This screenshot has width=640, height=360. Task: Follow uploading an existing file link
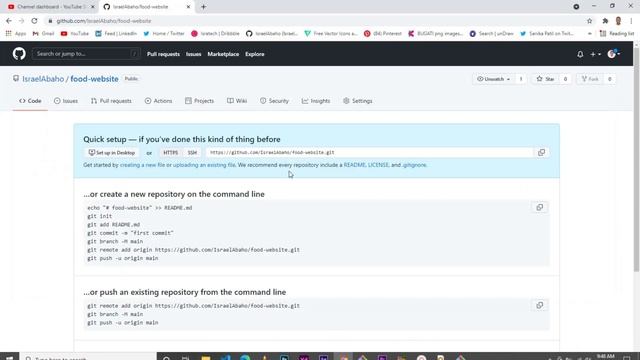coord(204,165)
